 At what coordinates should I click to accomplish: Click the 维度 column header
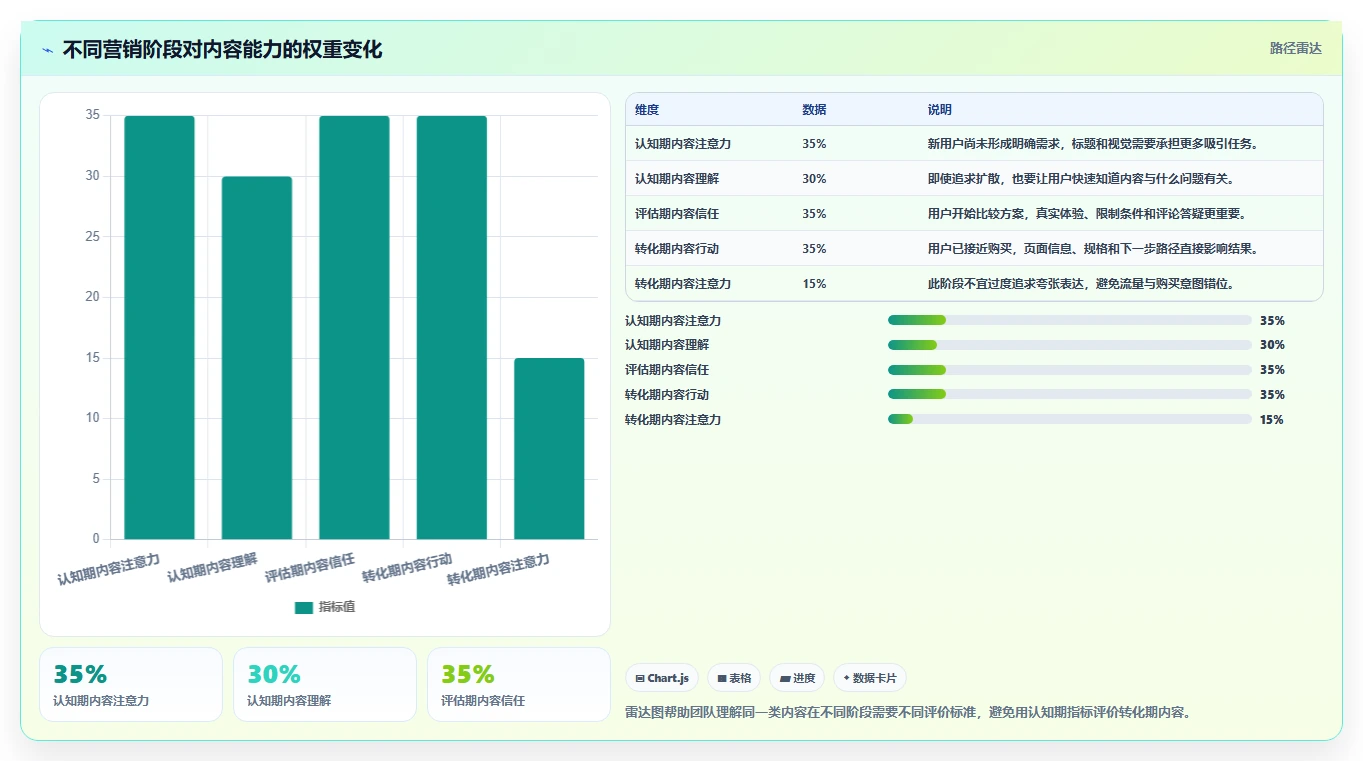point(647,110)
